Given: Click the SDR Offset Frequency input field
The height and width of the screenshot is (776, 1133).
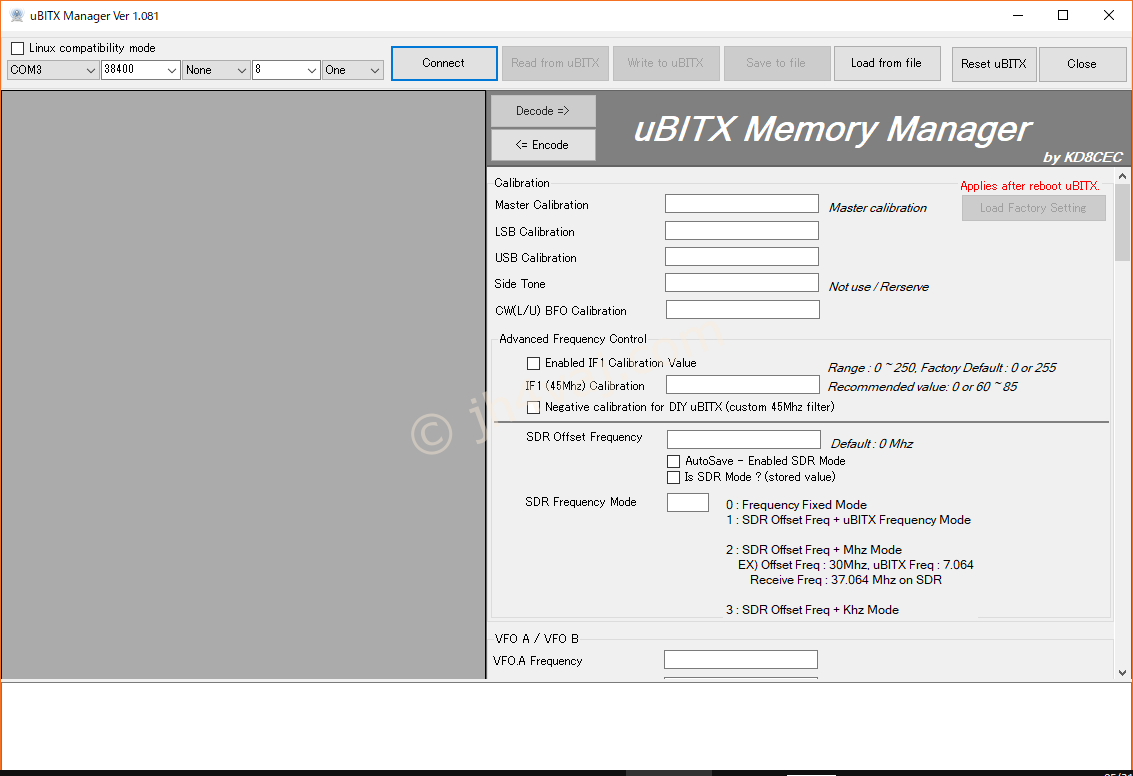Looking at the screenshot, I should pyautogui.click(x=744, y=439).
